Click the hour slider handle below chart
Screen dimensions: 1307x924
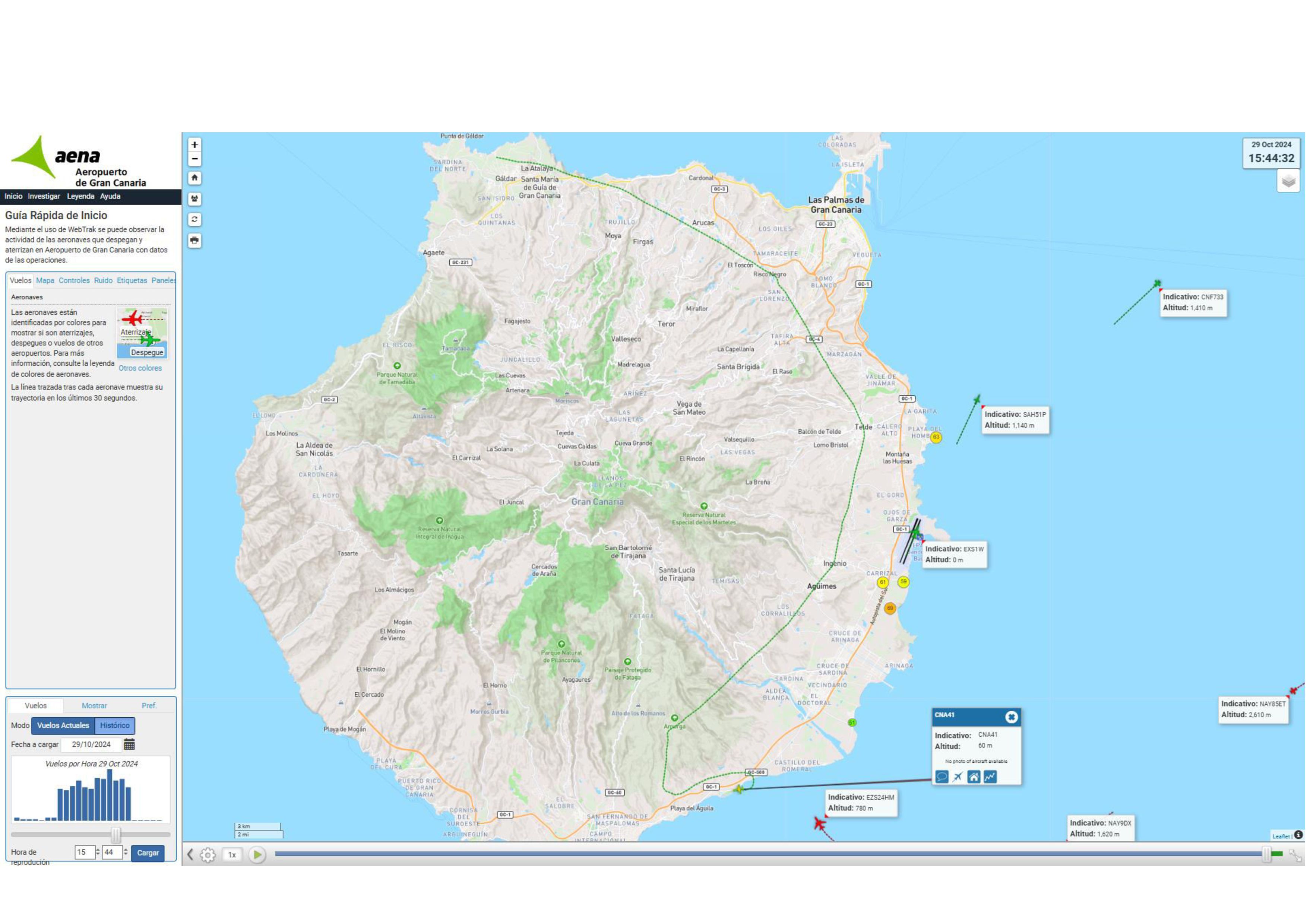point(115,835)
